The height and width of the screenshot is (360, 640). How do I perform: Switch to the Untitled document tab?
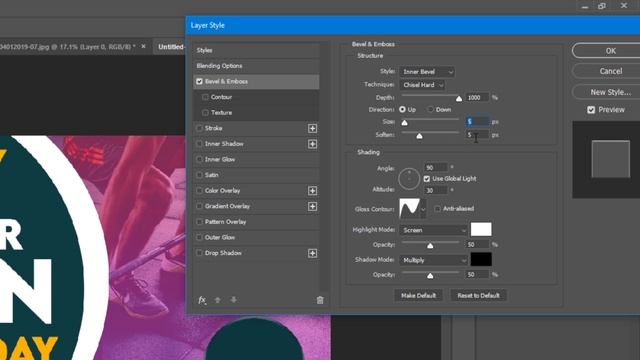170,47
